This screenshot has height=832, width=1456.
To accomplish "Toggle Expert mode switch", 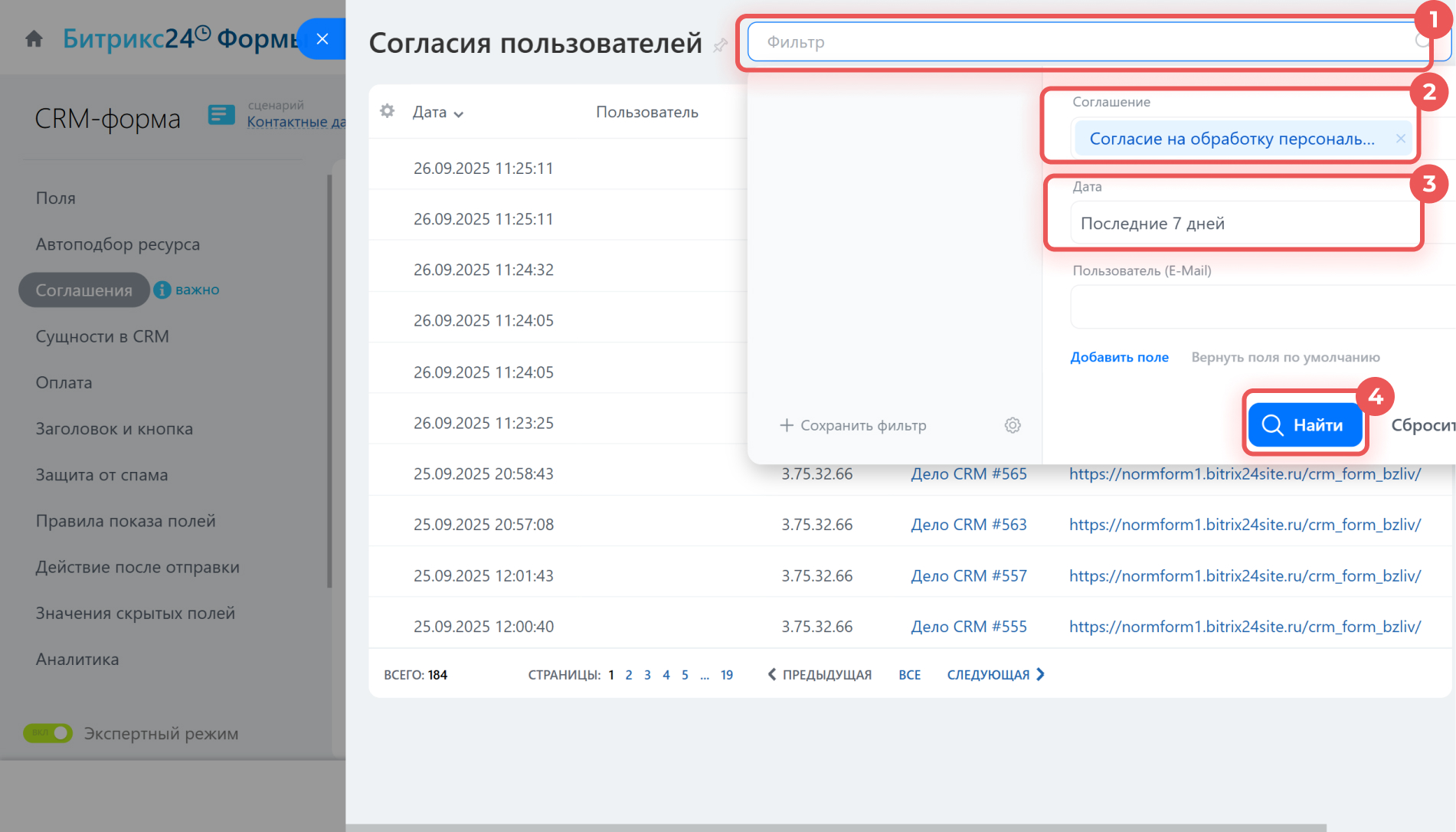I will [47, 733].
